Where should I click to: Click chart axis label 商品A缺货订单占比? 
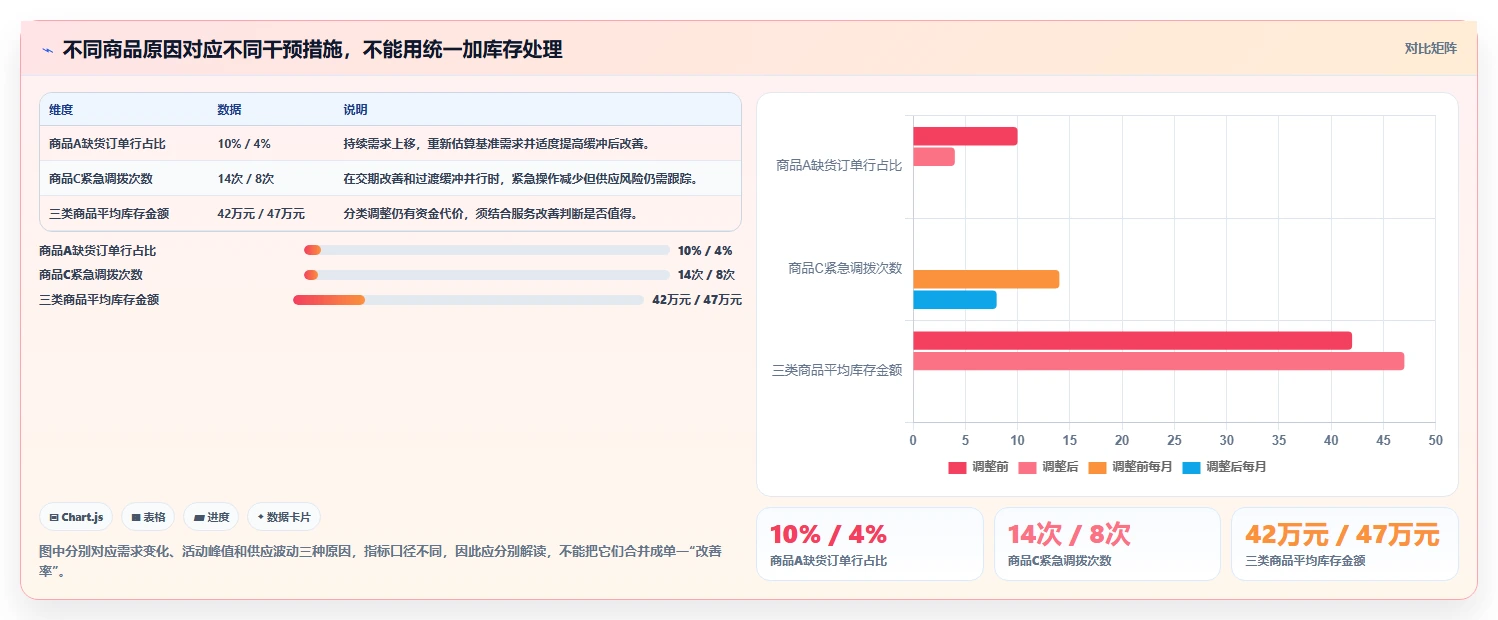[x=839, y=166]
